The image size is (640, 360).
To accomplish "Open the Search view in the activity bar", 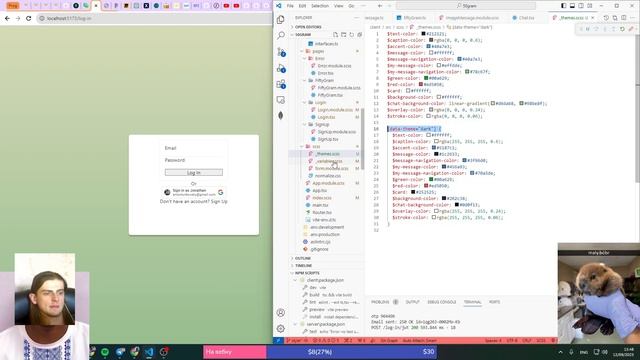I will [x=281, y=35].
